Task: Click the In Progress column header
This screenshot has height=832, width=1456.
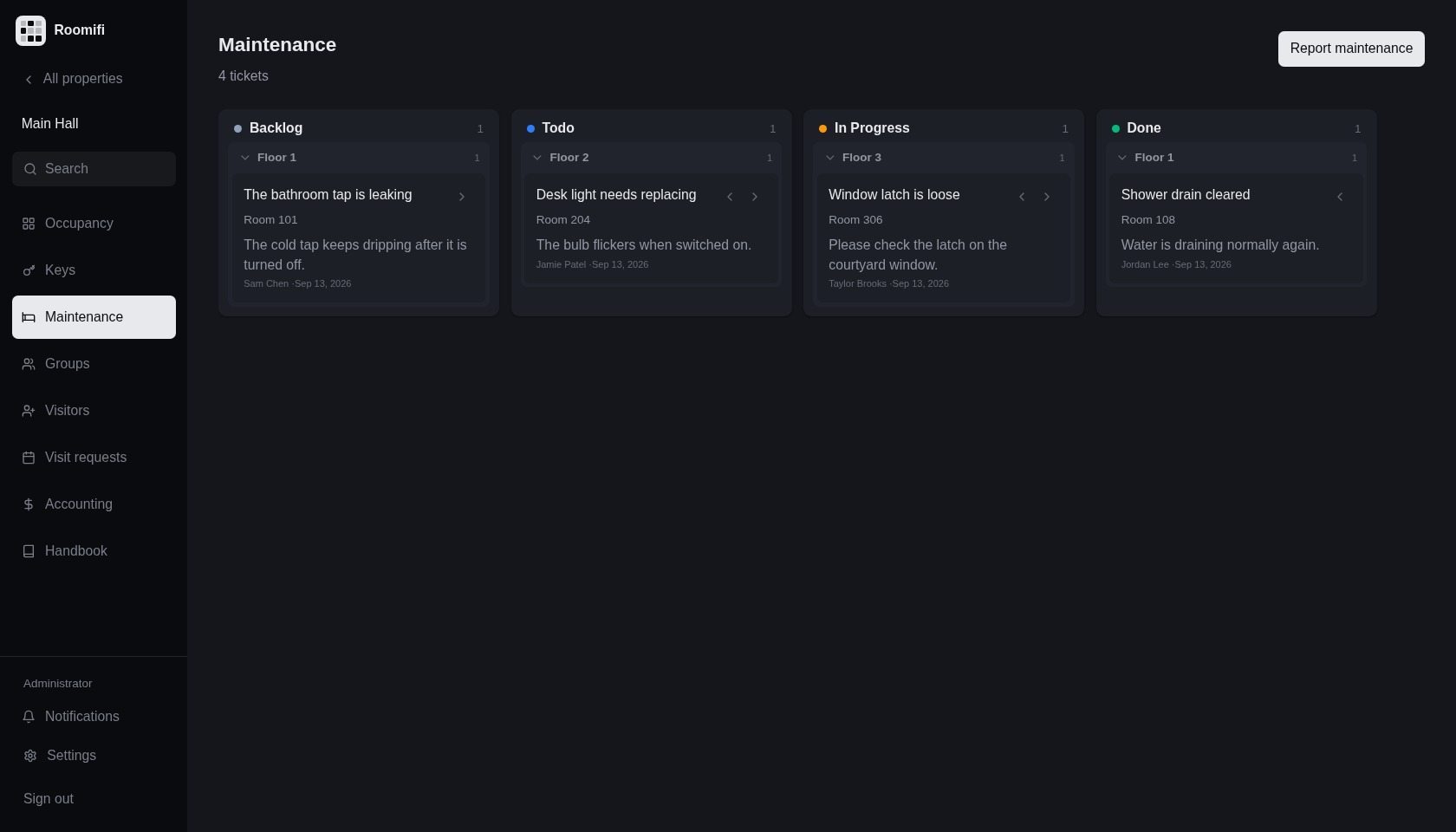Action: point(944,128)
